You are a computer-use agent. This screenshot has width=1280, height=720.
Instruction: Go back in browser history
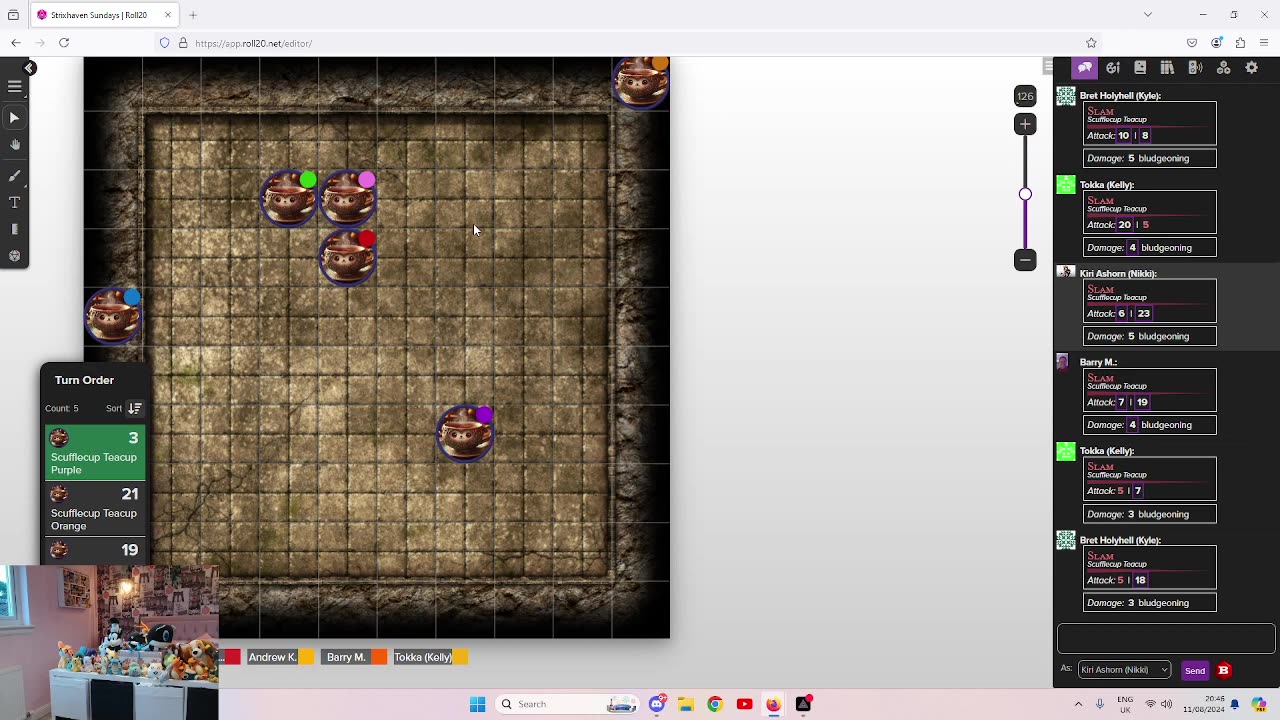tap(16, 43)
